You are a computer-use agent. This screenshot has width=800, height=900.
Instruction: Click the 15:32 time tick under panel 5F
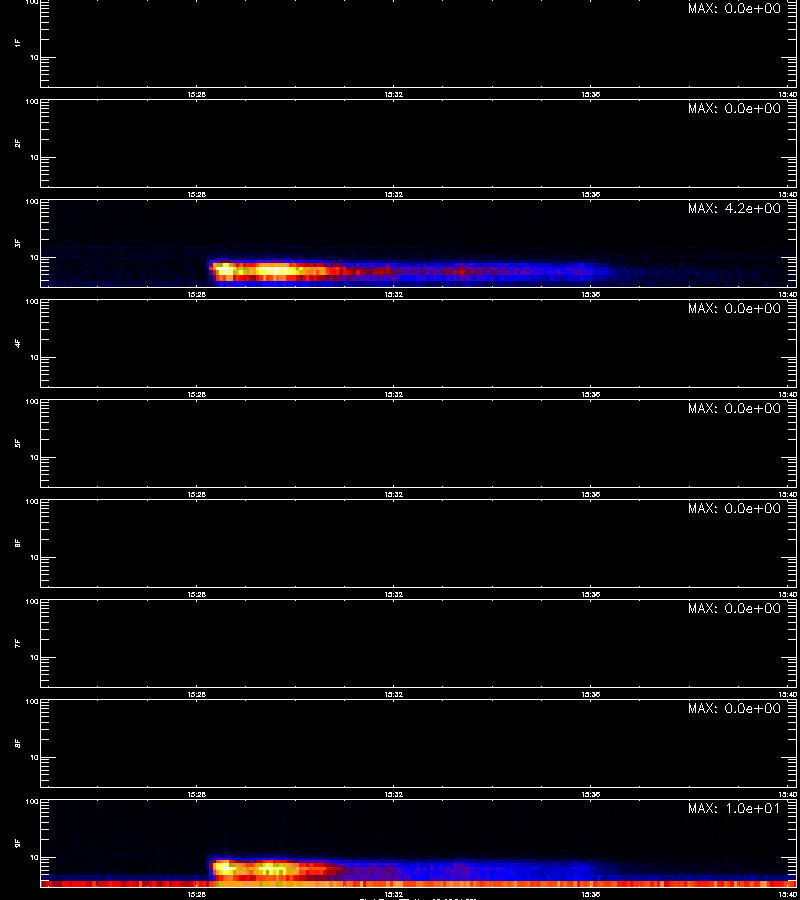[394, 494]
